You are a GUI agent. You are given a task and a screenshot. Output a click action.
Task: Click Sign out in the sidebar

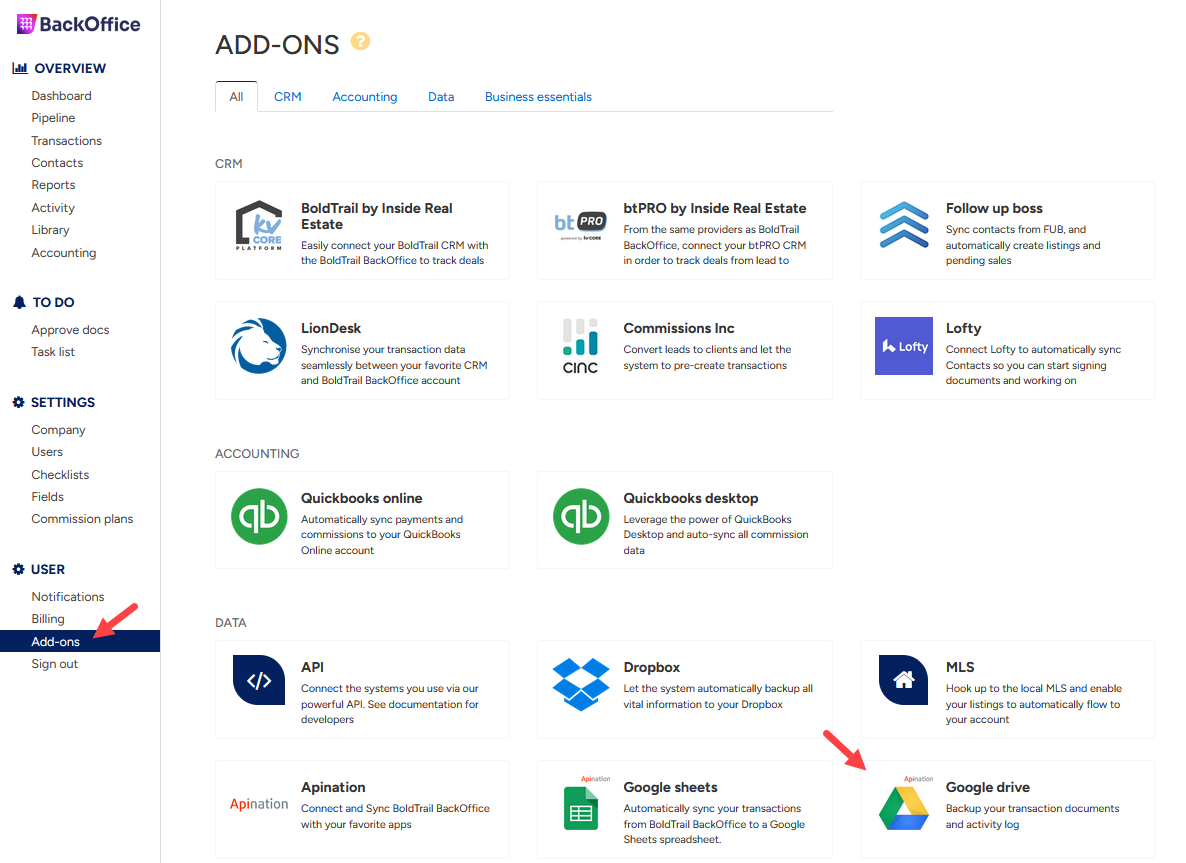point(54,664)
